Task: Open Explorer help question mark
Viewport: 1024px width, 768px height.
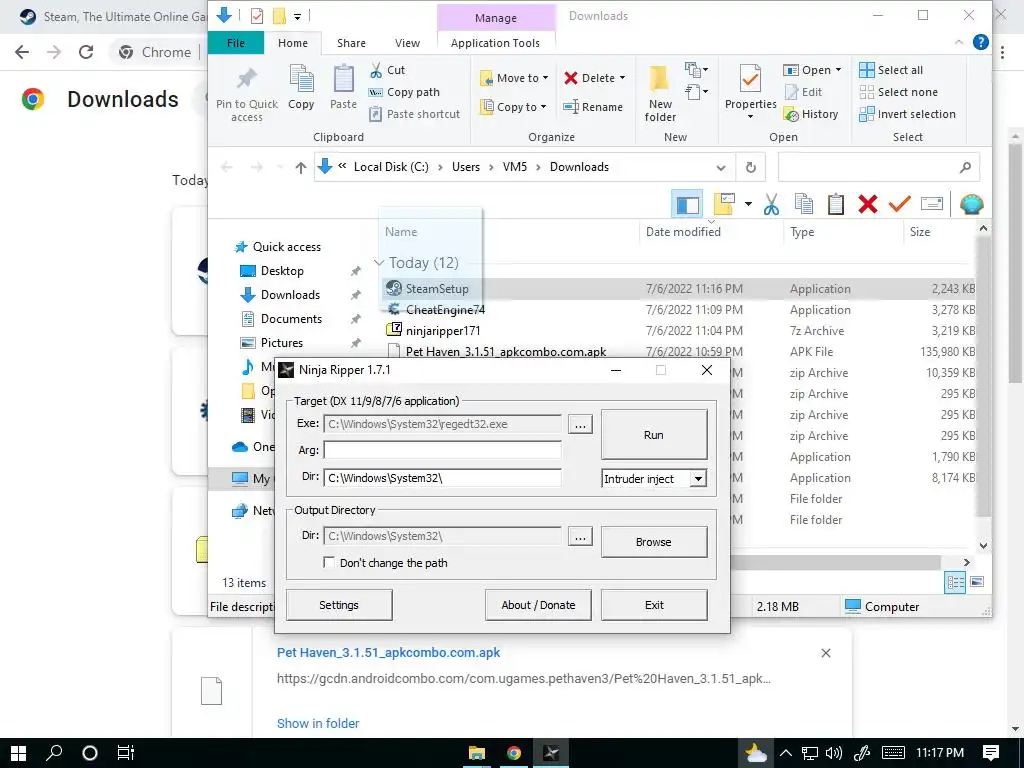Action: 980,42
